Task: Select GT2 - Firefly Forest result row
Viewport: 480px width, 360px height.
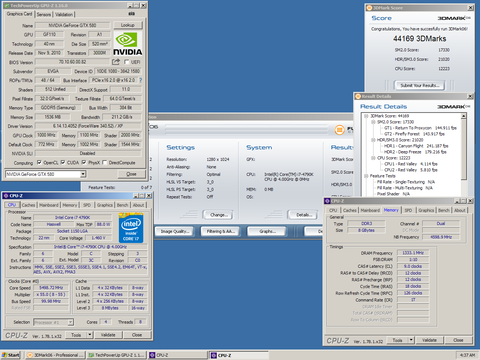Action: pyautogui.click(x=414, y=134)
